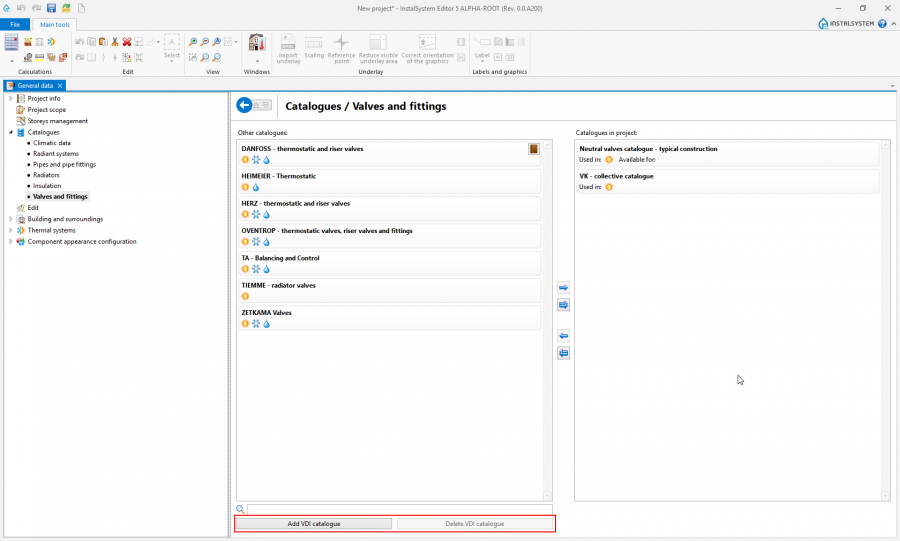Open the File menu tab
The image size is (900, 541).
coord(15,24)
